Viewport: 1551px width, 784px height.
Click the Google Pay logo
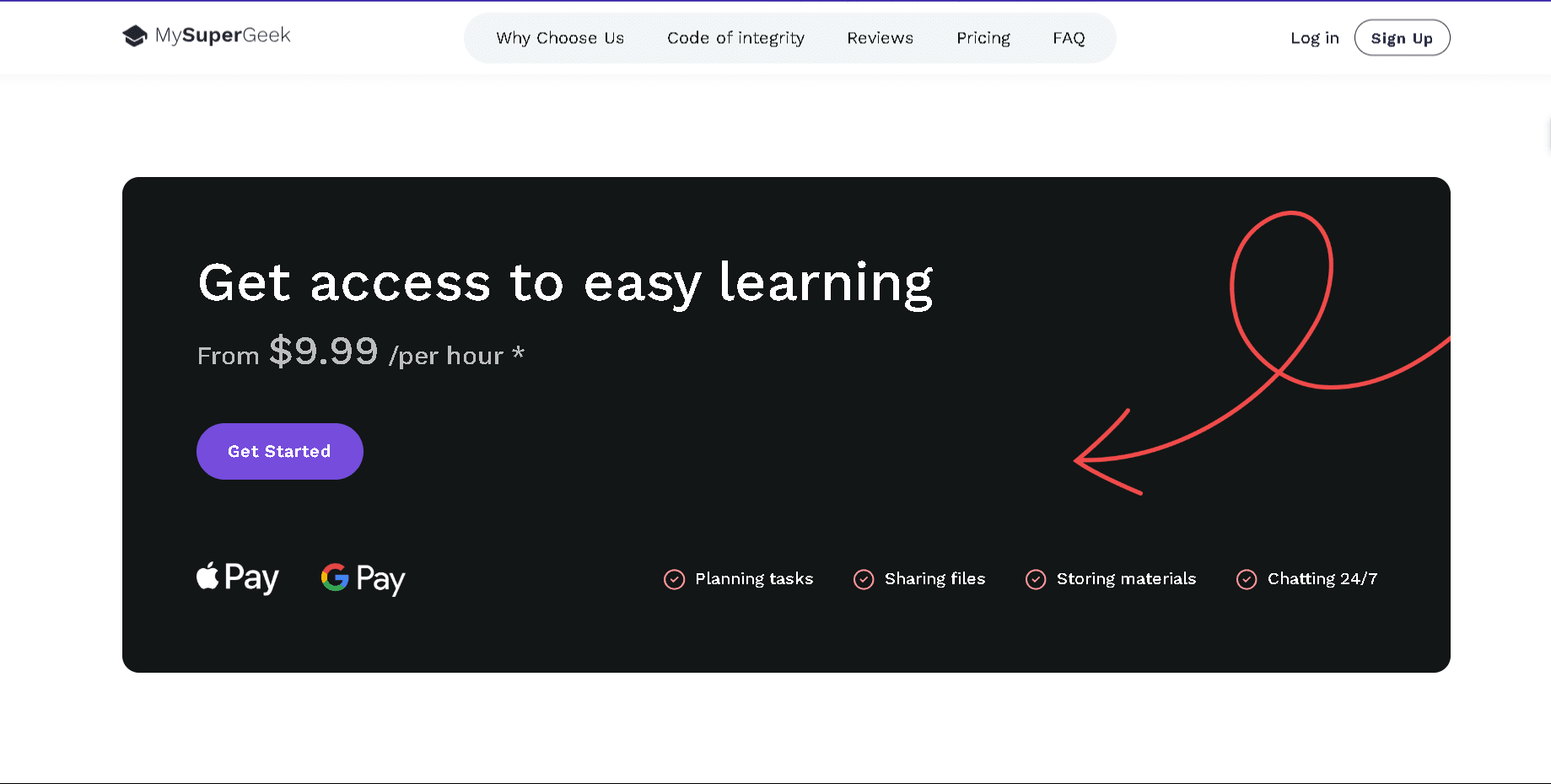pyautogui.click(x=363, y=578)
